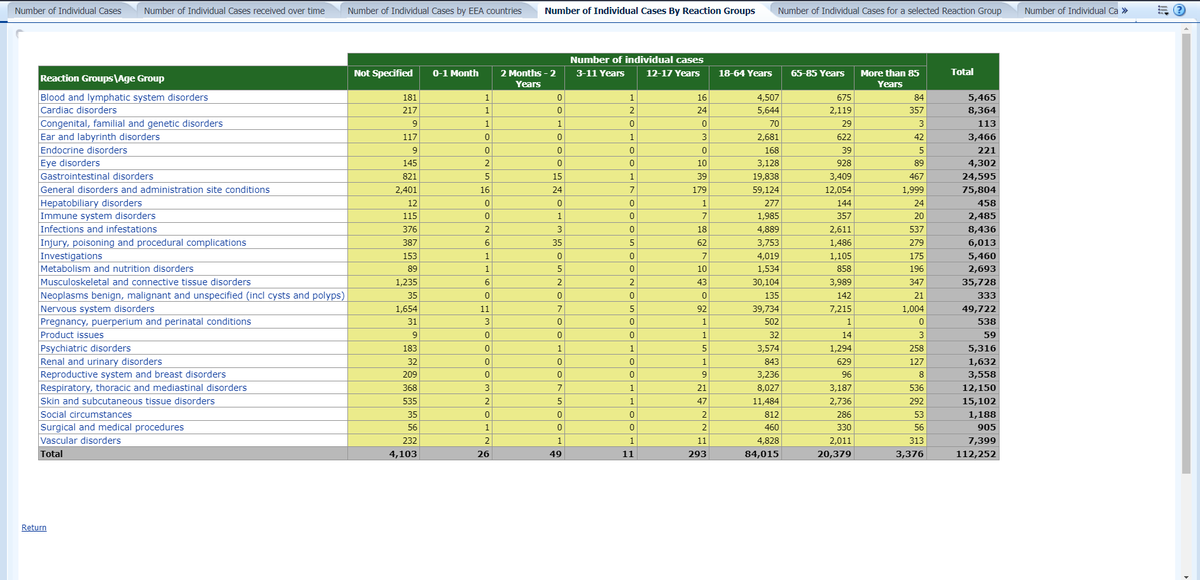The width and height of the screenshot is (1200, 580).
Task: Open Musculoskeletal and connective tissue disorders link
Action: (x=145, y=282)
